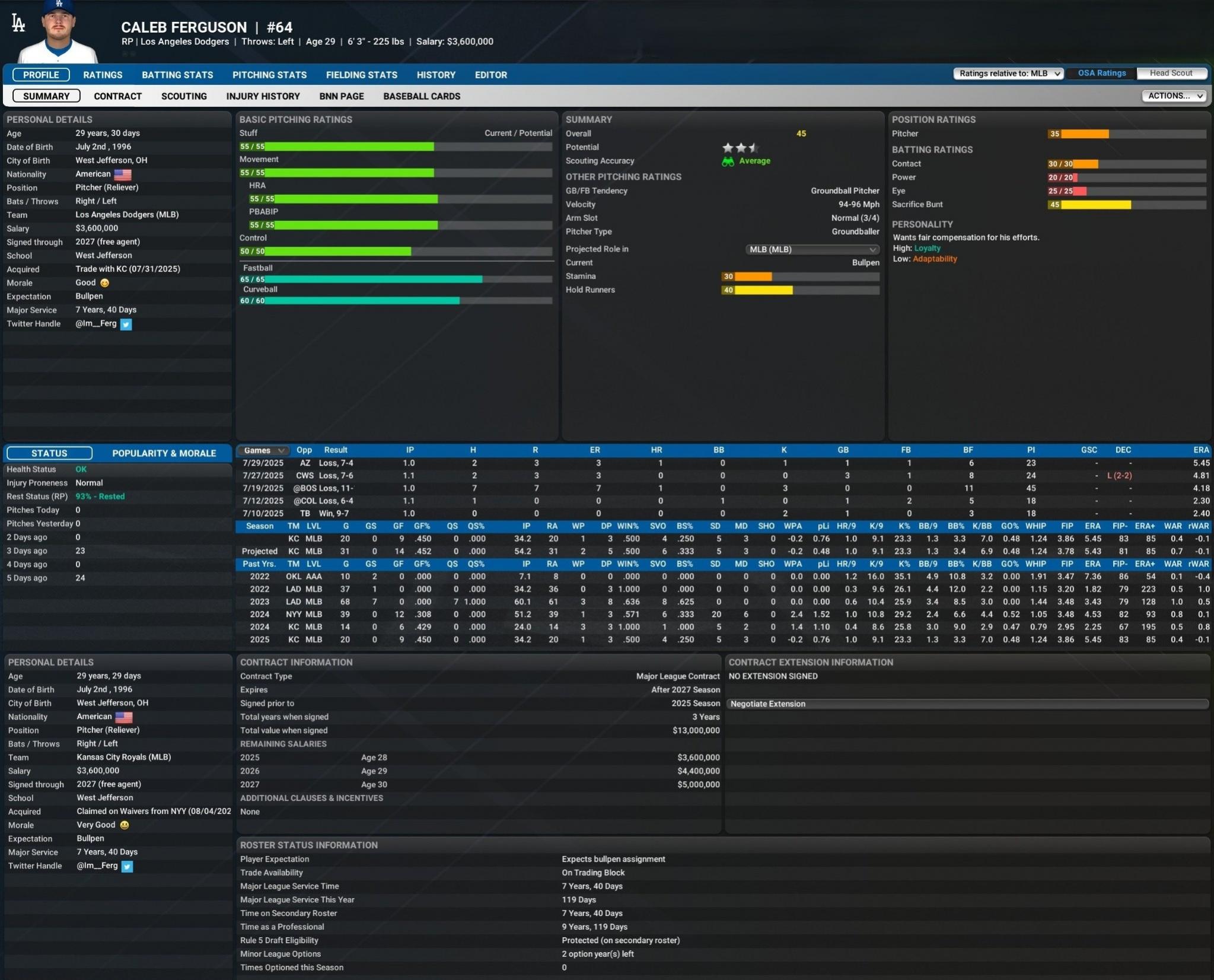Show the Popularity & Morale panel

[164, 453]
